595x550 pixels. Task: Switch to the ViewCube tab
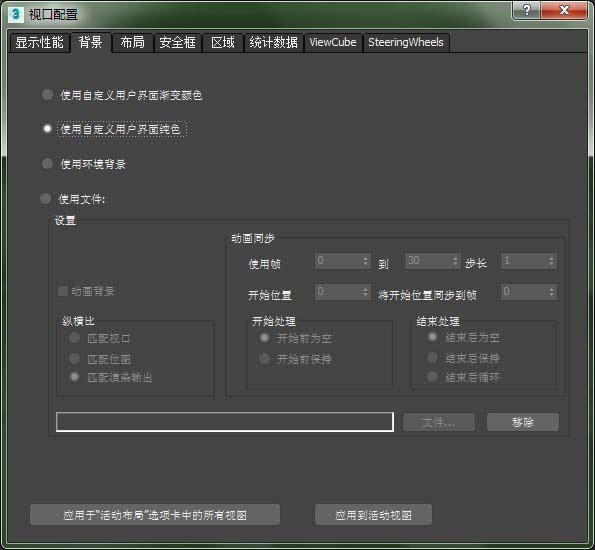point(333,43)
